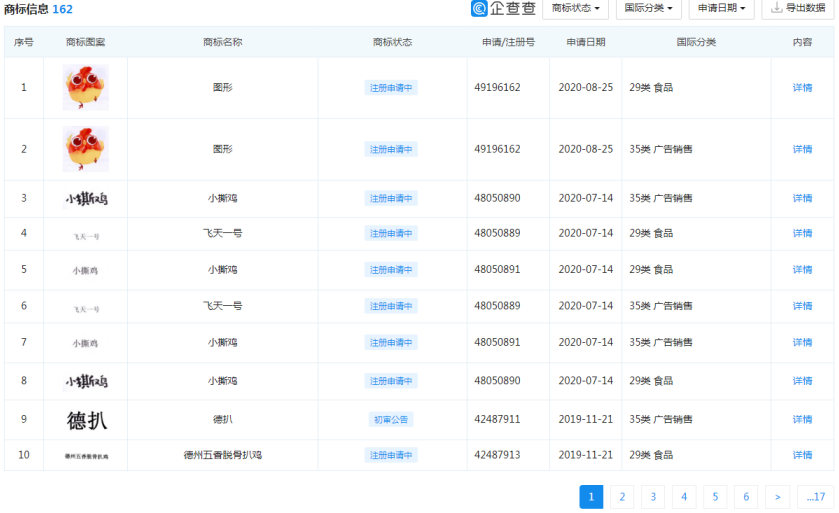
Task: Open 详情 link for row 1
Action: (x=802, y=88)
